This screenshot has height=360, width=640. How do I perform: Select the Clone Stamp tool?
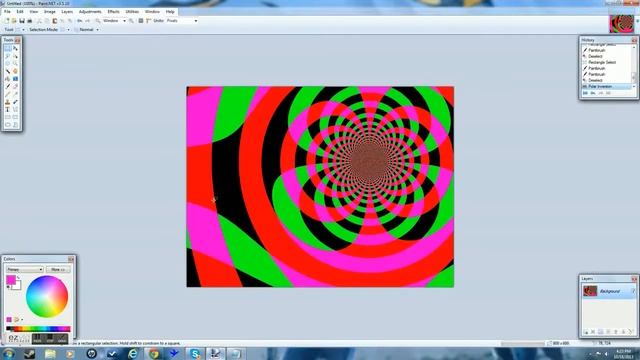(7, 102)
